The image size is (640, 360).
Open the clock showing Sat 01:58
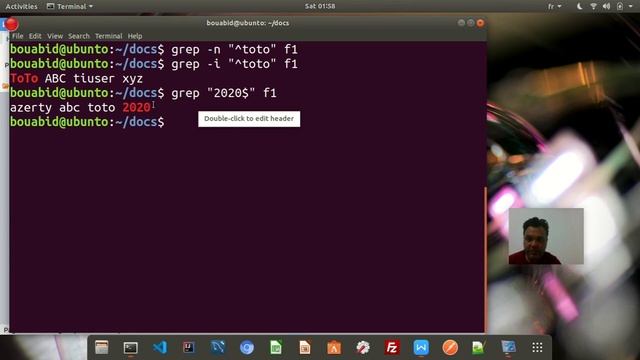(320, 6)
